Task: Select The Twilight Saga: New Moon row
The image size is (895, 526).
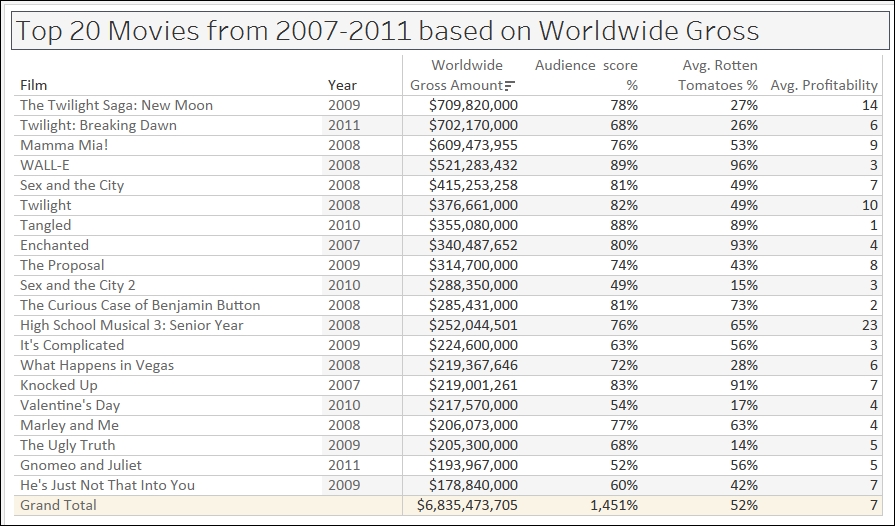Action: pyautogui.click(x=448, y=106)
